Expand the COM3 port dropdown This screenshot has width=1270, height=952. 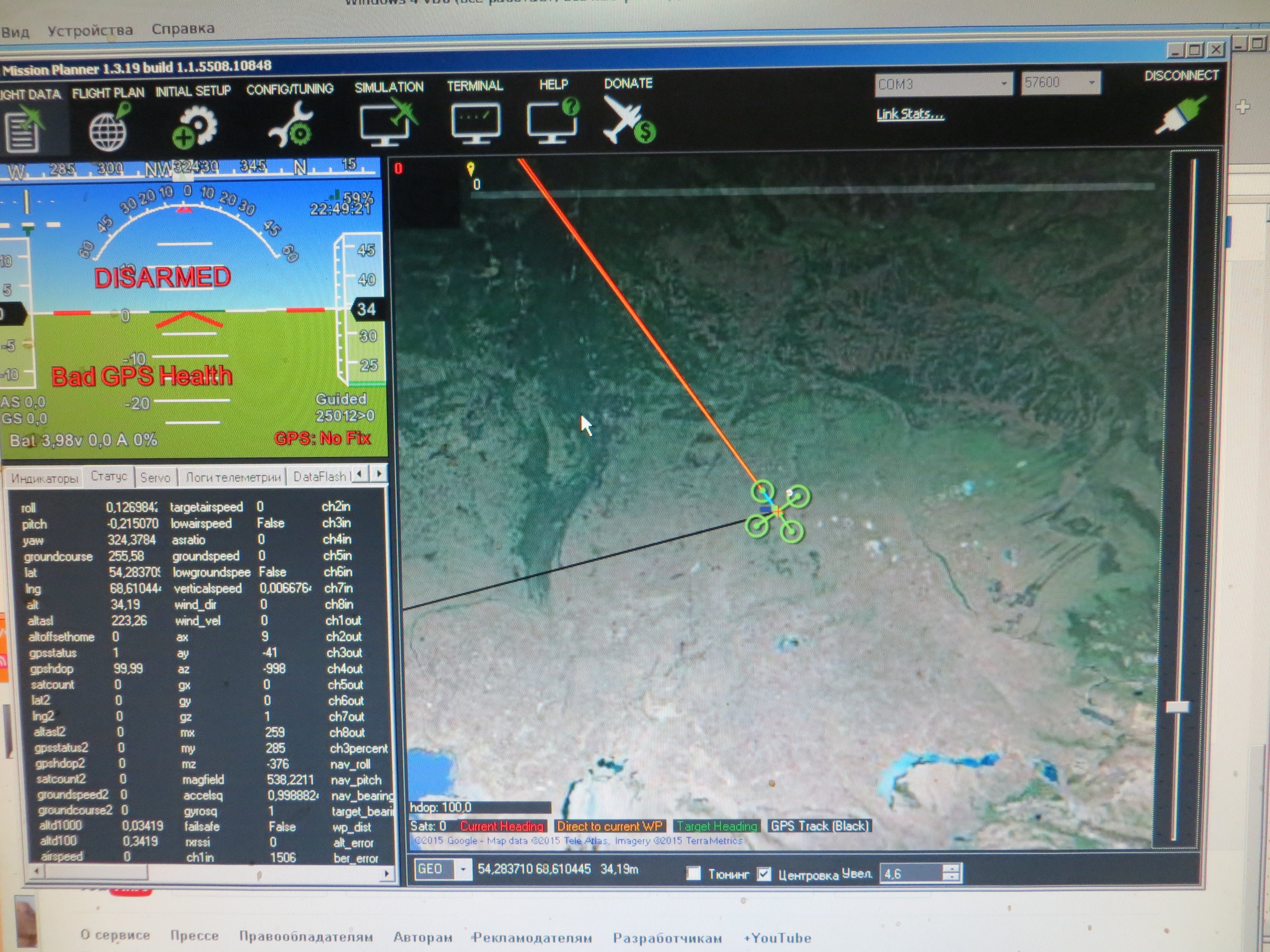1003,84
